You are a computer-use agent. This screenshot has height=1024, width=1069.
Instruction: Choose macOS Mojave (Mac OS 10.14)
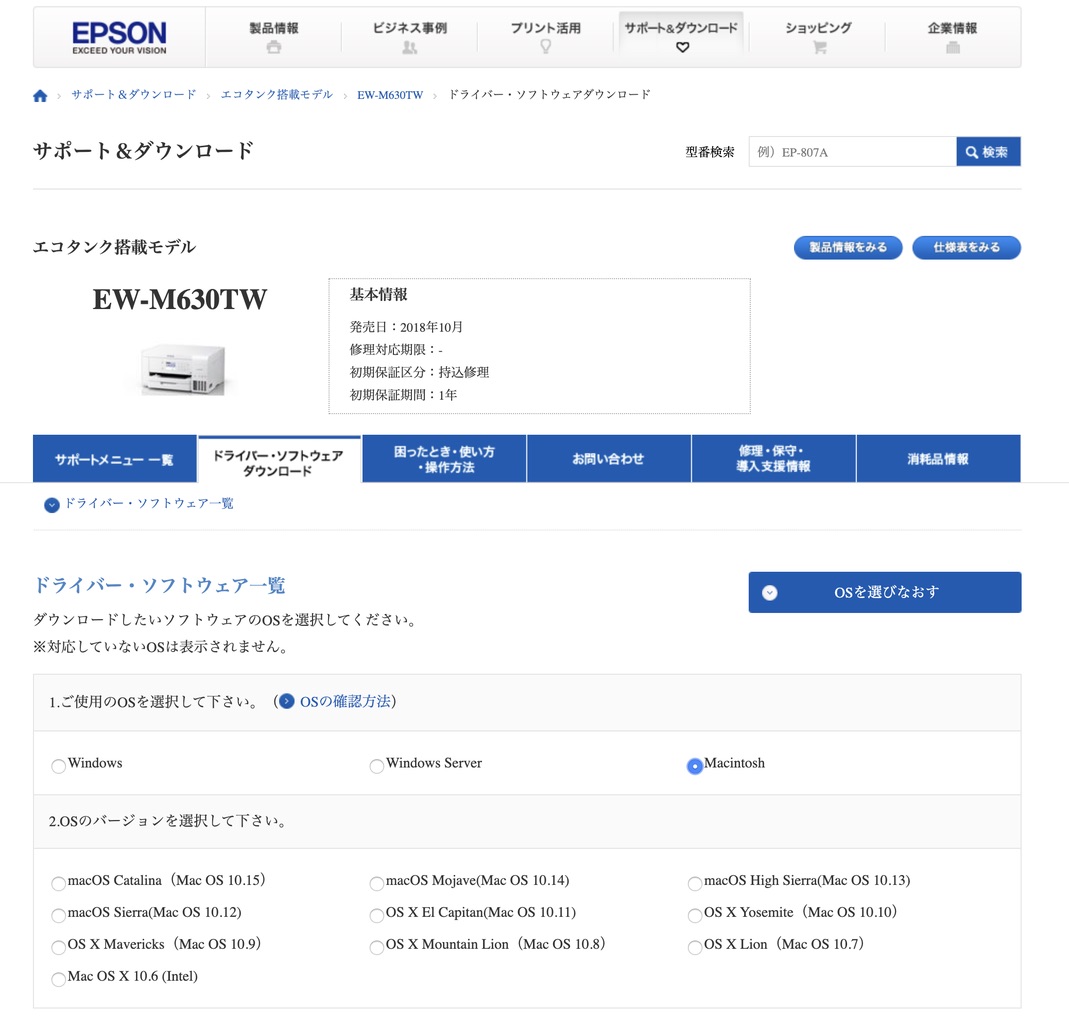pyautogui.click(x=376, y=883)
